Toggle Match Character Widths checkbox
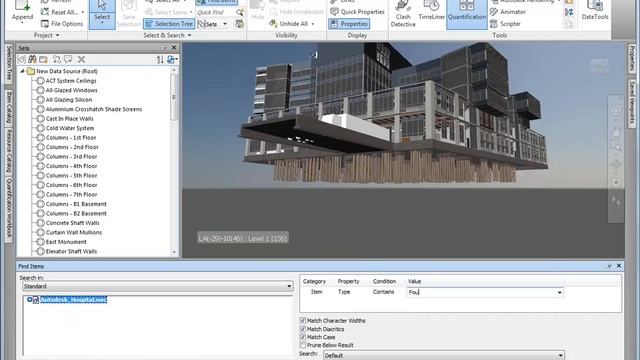 pos(302,320)
